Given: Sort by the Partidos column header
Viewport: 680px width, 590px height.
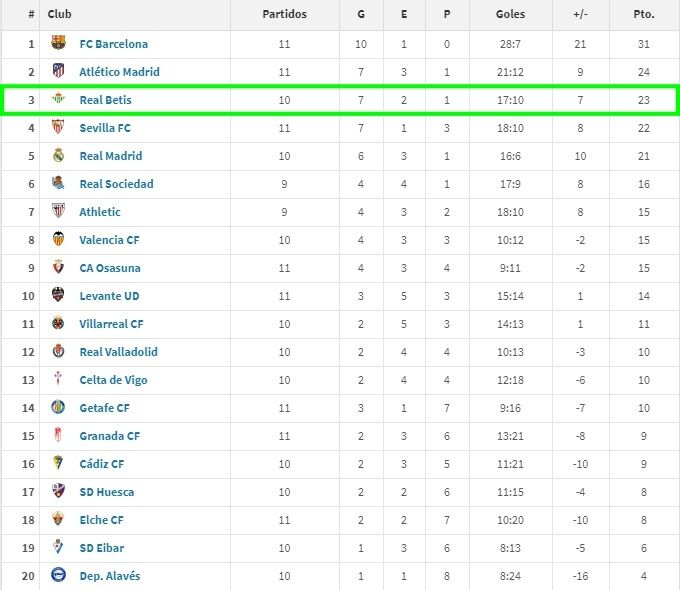Looking at the screenshot, I should 284,15.
